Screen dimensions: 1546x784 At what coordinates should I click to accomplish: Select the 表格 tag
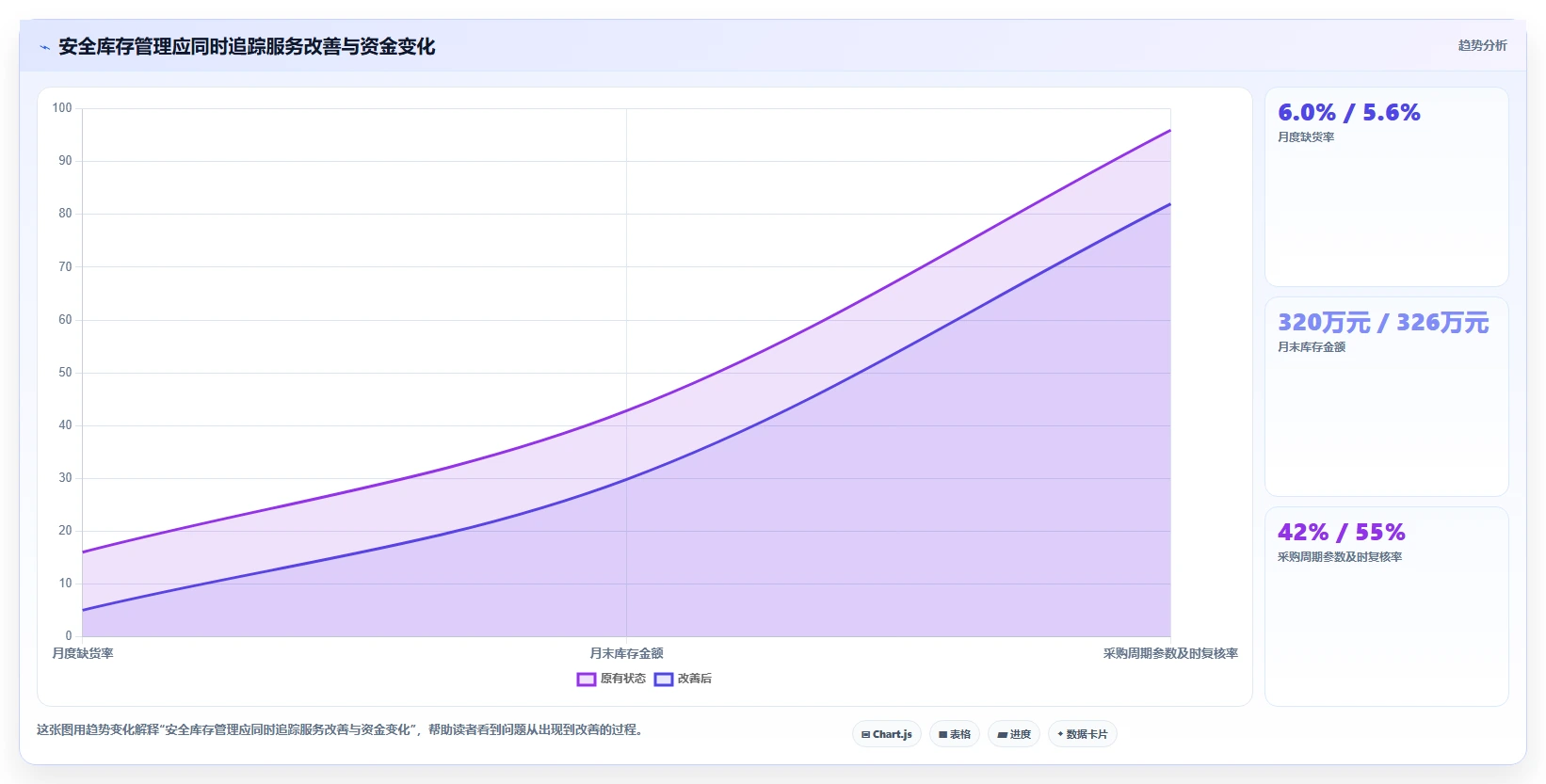click(955, 734)
